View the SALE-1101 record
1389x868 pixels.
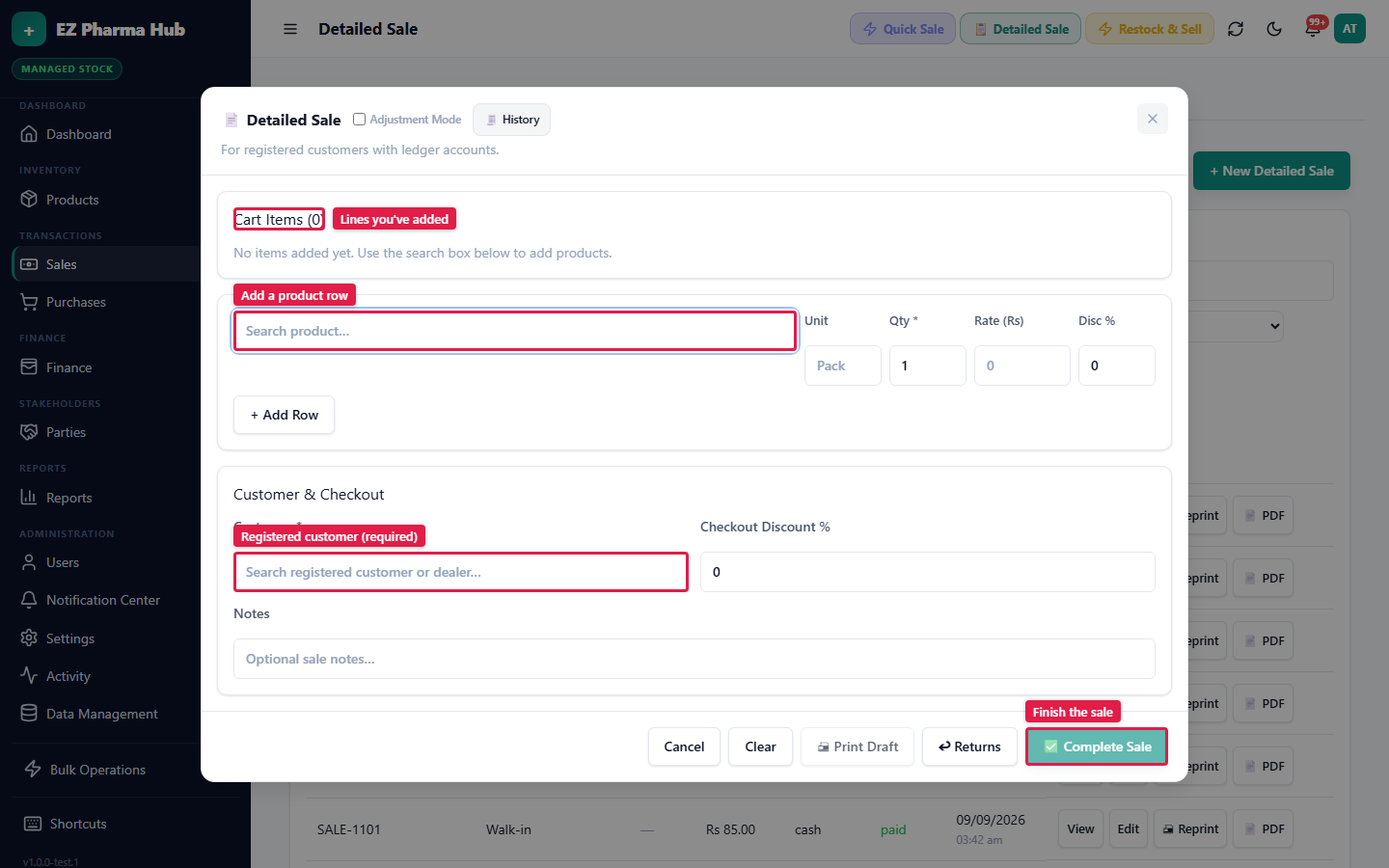[x=1080, y=829]
